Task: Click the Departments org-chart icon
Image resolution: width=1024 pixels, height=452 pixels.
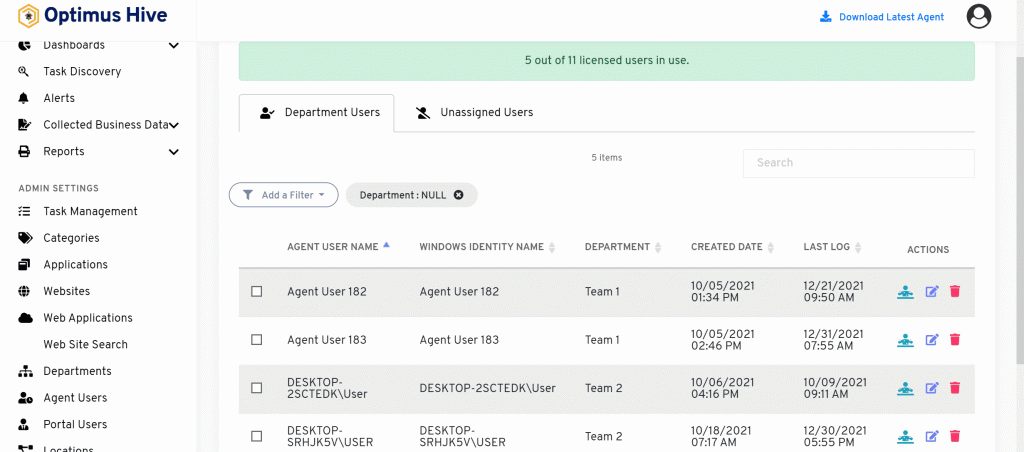Action: (x=25, y=372)
